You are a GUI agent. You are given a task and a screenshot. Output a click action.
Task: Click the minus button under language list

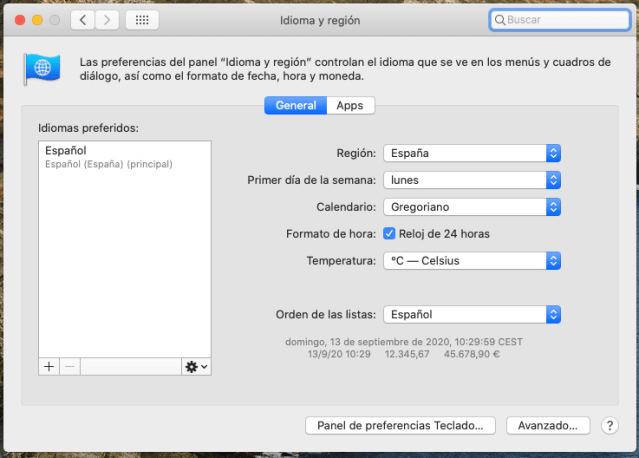pos(69,367)
